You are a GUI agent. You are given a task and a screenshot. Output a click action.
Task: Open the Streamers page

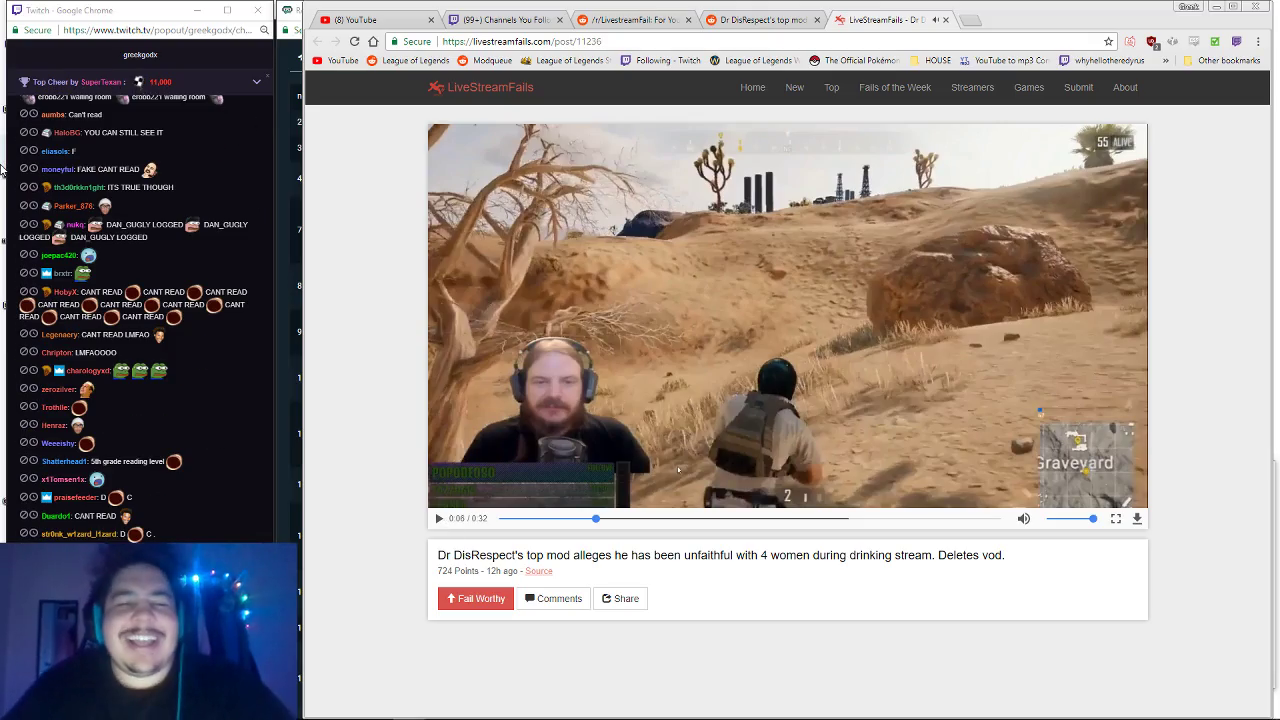coord(973,87)
